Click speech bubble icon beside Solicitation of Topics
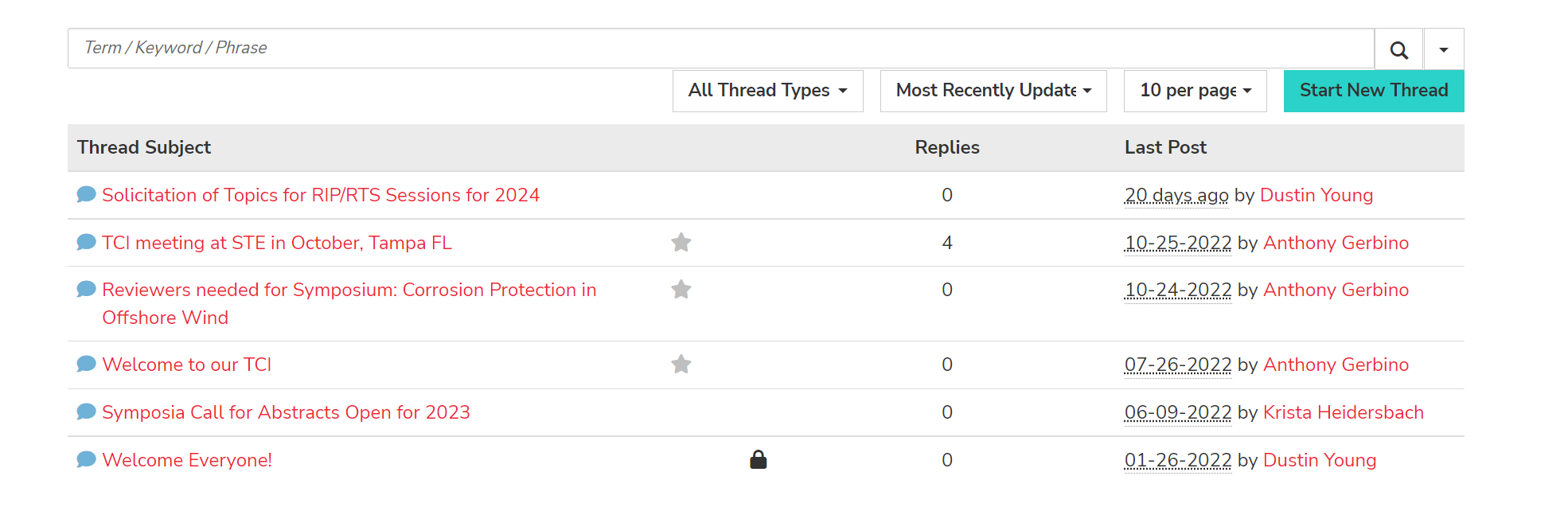Viewport: 1568px width, 511px height. coord(86,195)
